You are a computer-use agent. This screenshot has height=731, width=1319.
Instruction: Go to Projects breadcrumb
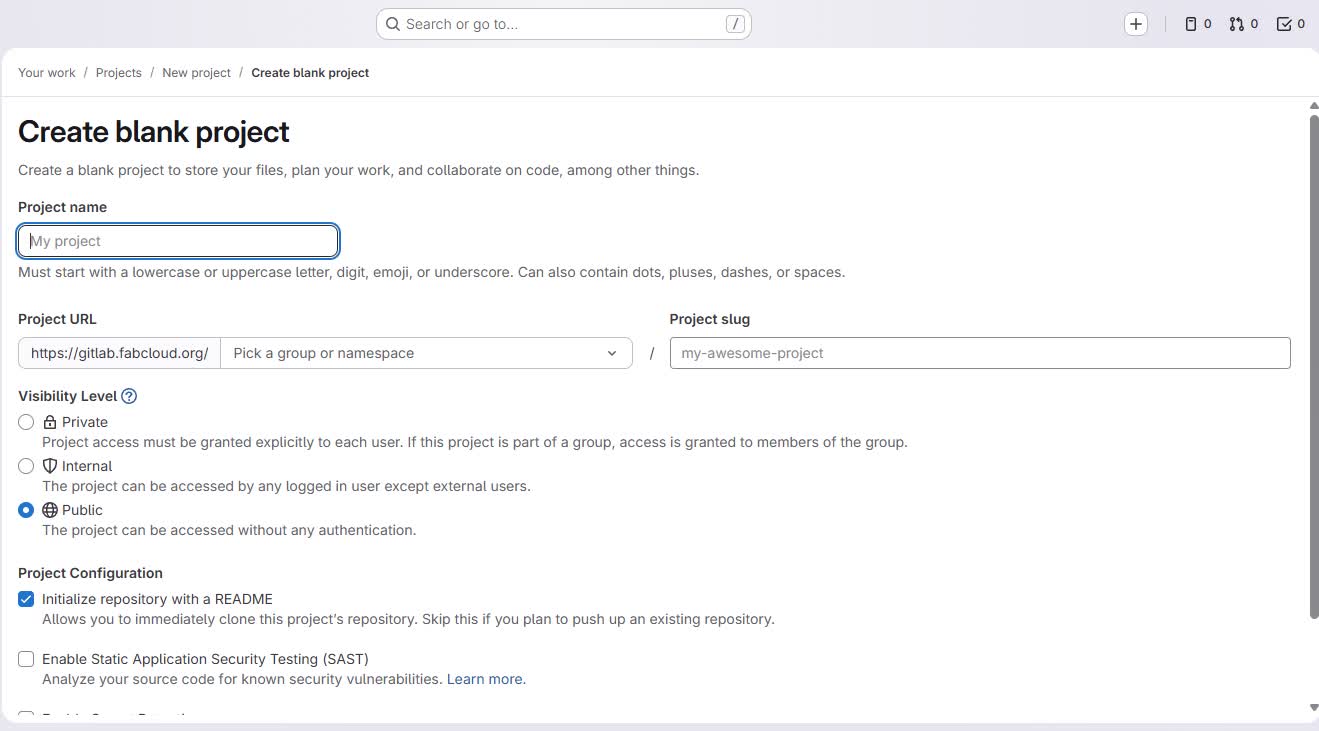coord(118,73)
